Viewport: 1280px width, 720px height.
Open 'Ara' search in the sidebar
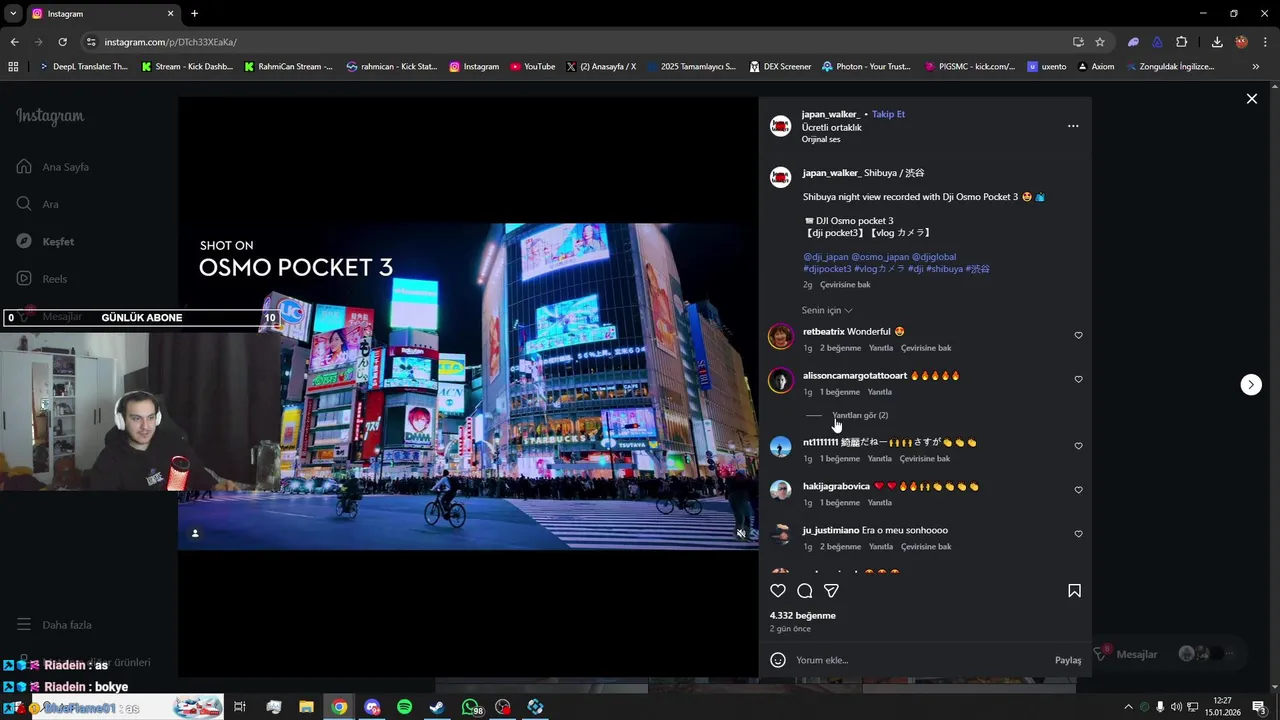pos(38,204)
